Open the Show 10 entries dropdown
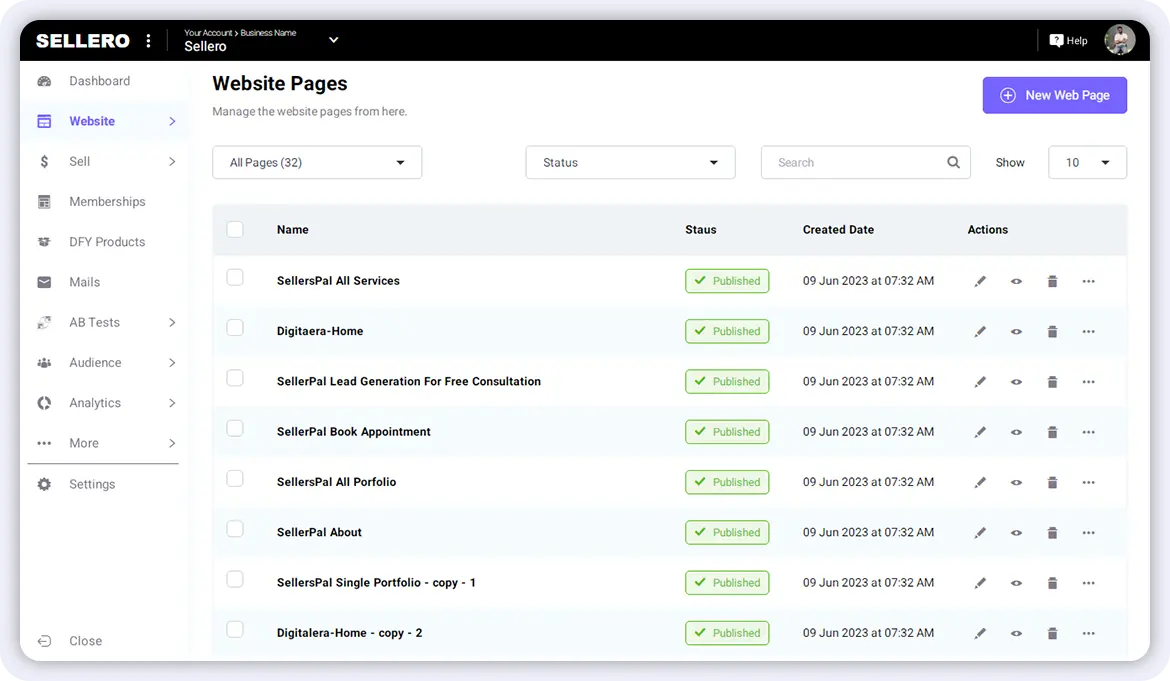 (x=1087, y=162)
